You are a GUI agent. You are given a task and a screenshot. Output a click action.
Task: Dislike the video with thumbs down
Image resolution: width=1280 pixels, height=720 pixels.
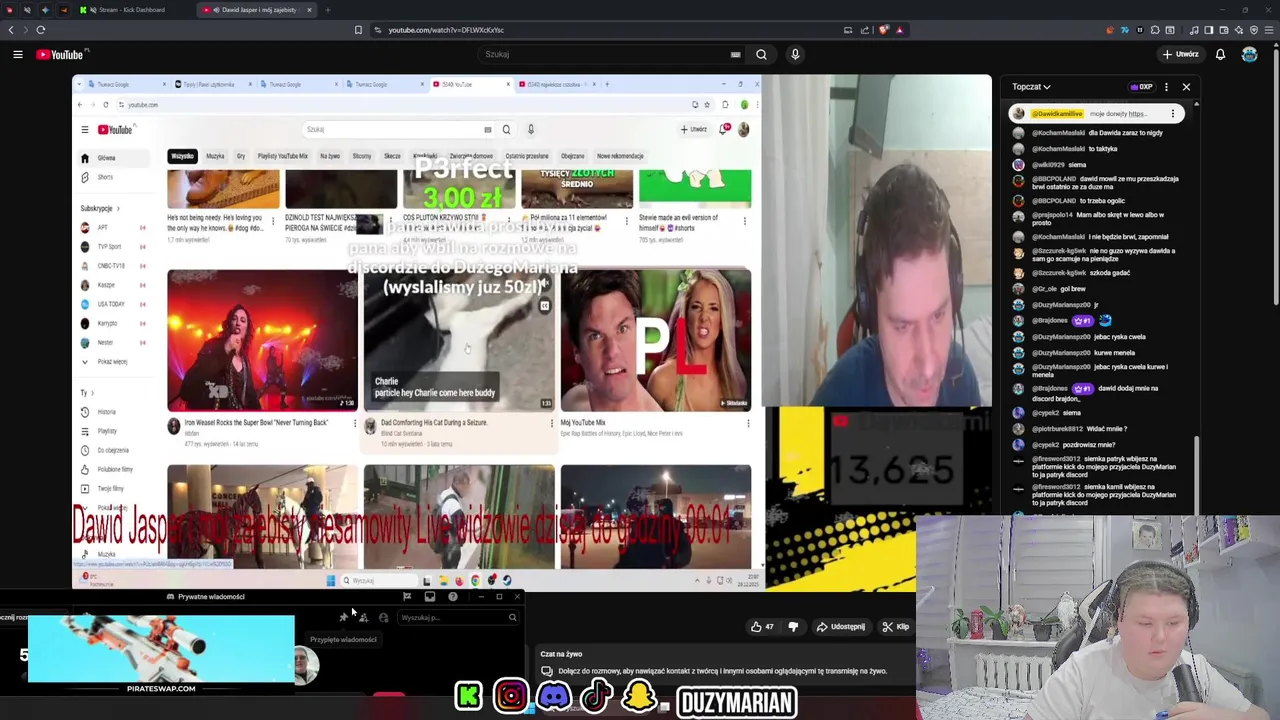click(793, 627)
